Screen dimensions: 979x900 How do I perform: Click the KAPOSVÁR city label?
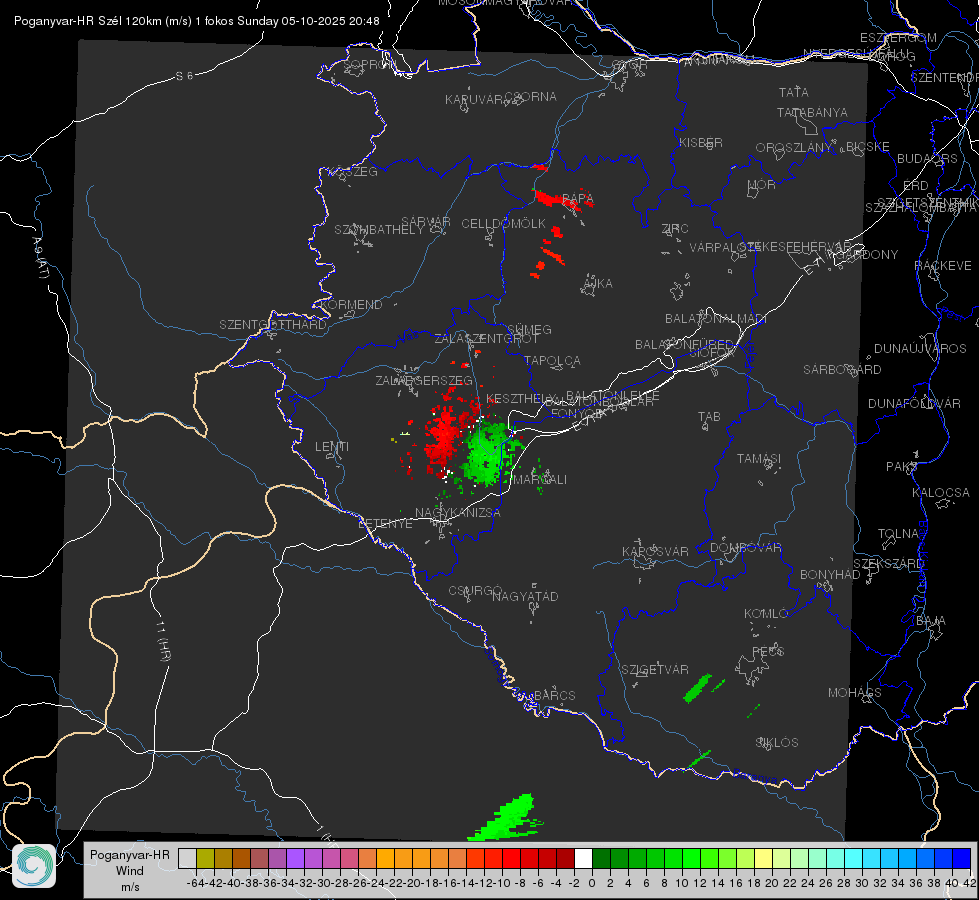point(655,551)
